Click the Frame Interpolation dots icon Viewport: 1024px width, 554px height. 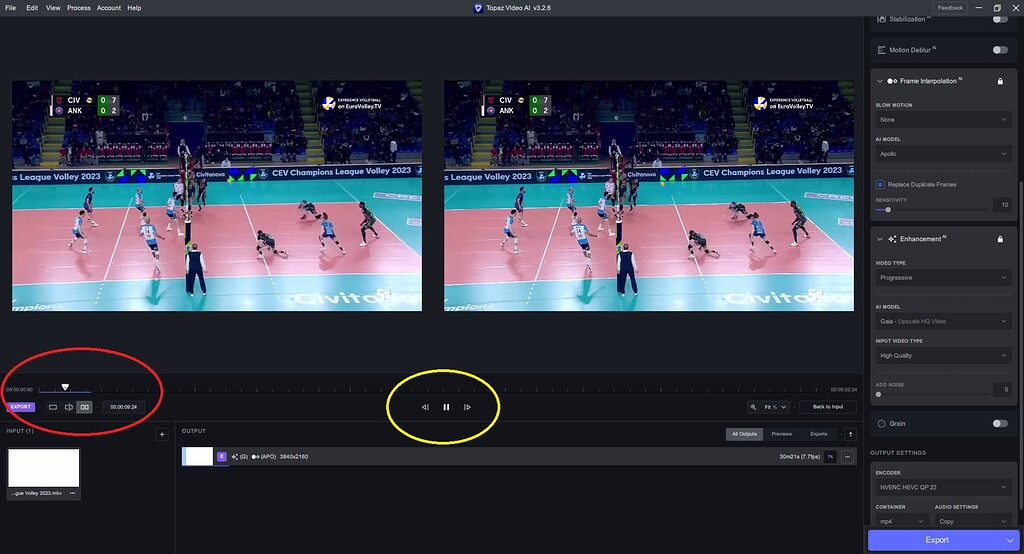pyautogui.click(x=892, y=81)
